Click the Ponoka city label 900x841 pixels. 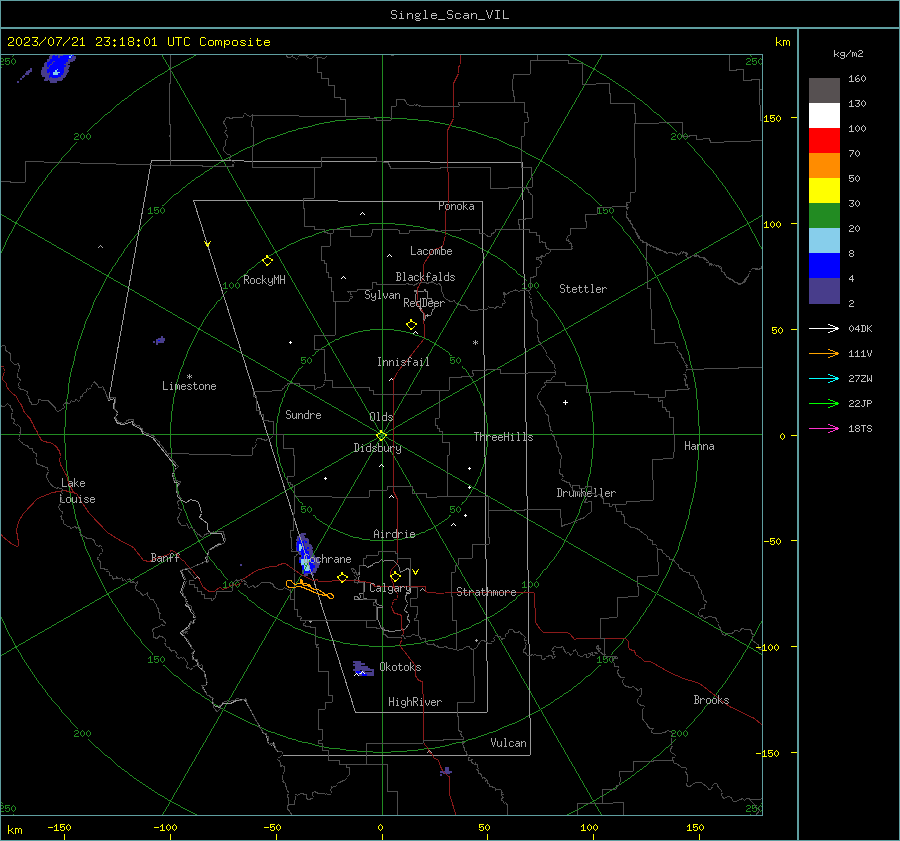click(456, 206)
